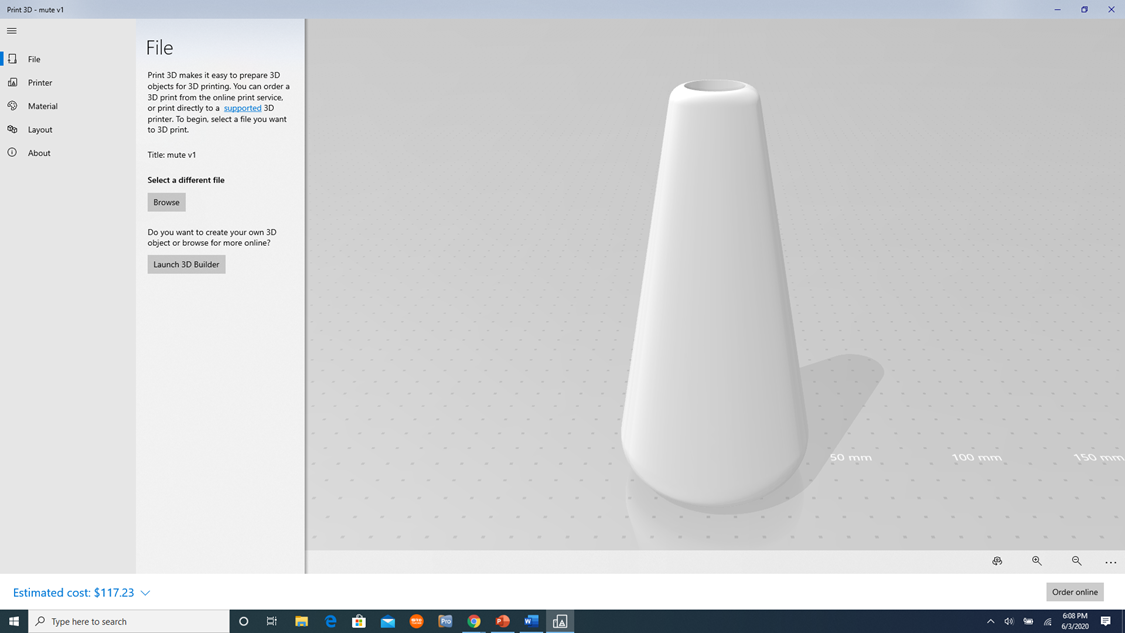The height and width of the screenshot is (633, 1125).
Task: Click the rotate view icon above Order online
Action: (x=997, y=561)
